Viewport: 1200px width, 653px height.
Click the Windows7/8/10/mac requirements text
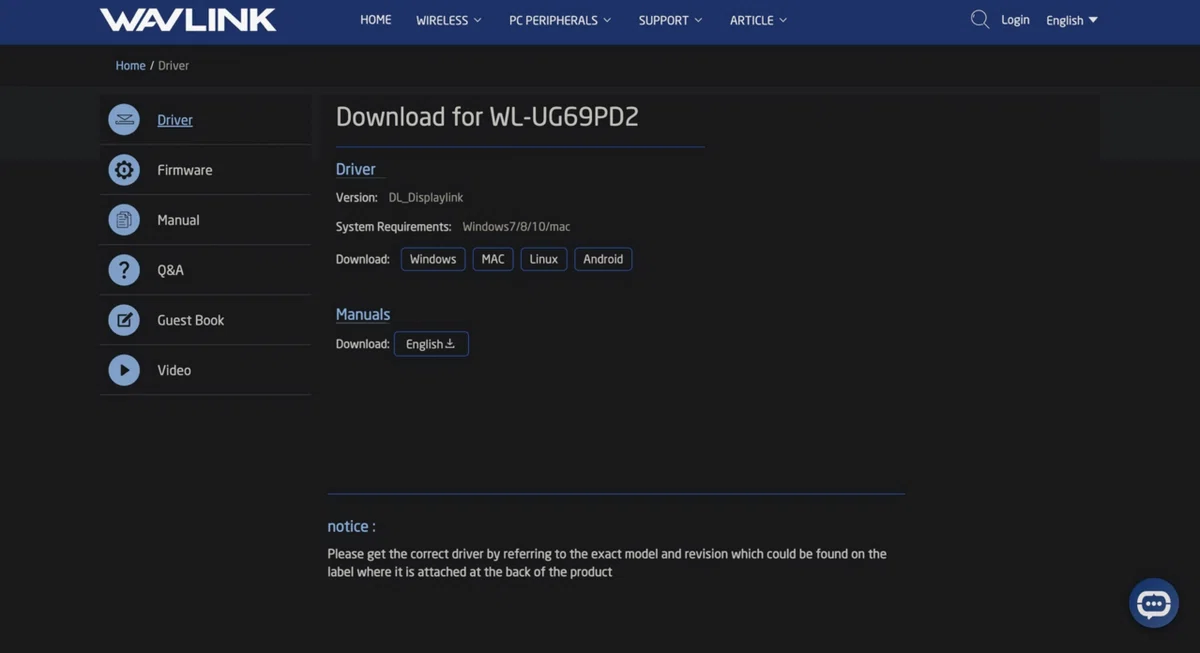pos(516,227)
